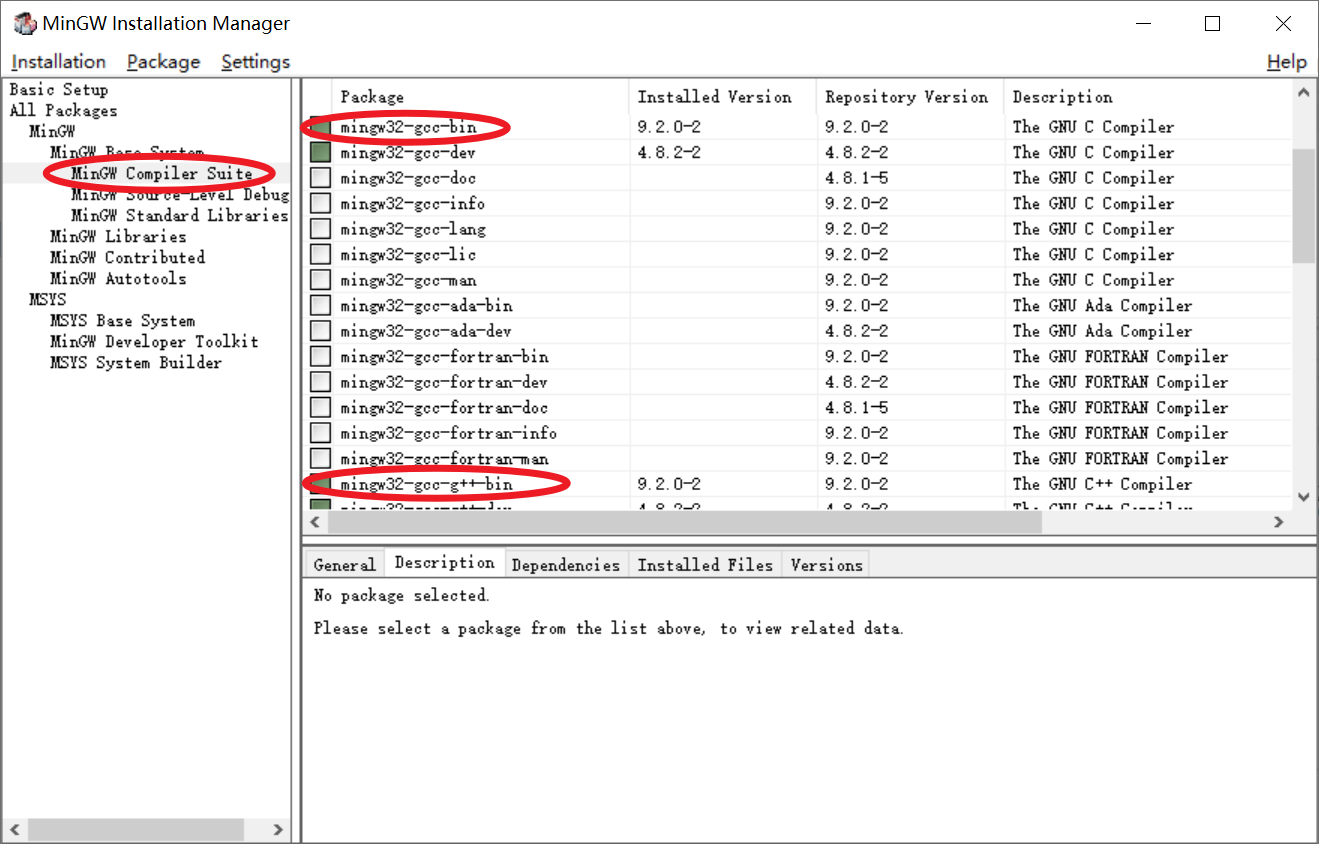Mark the mingw32-gcc-fortran-doc package checkbox
The height and width of the screenshot is (844, 1319).
tap(320, 407)
